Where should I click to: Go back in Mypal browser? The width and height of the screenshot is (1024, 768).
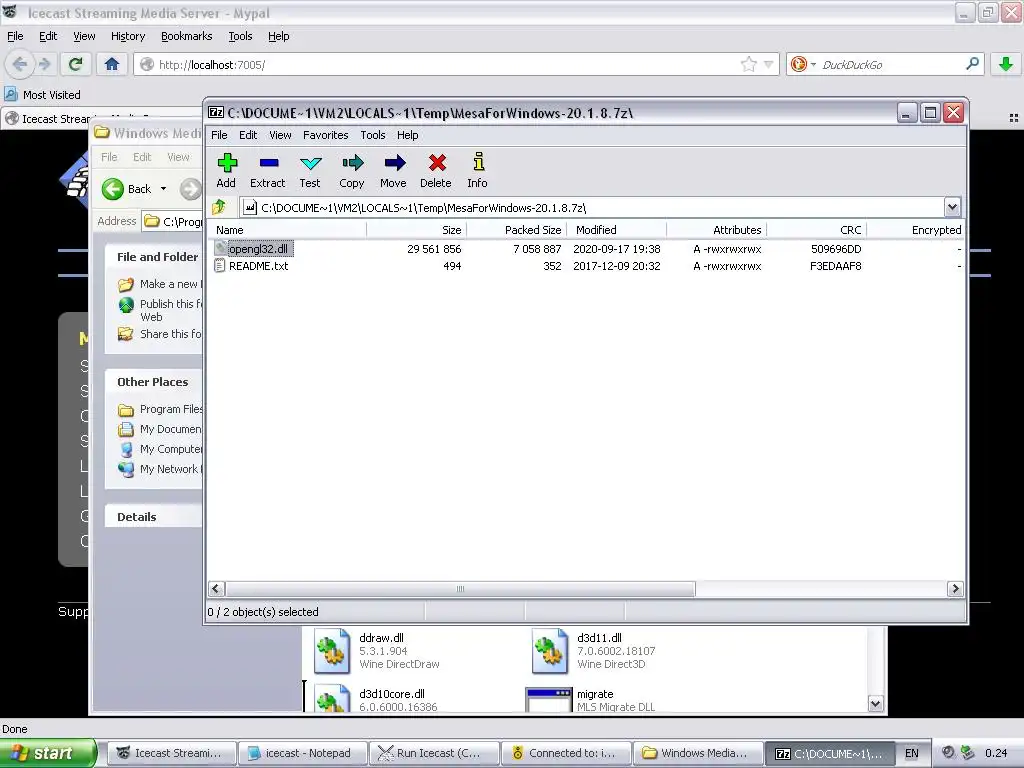point(20,64)
